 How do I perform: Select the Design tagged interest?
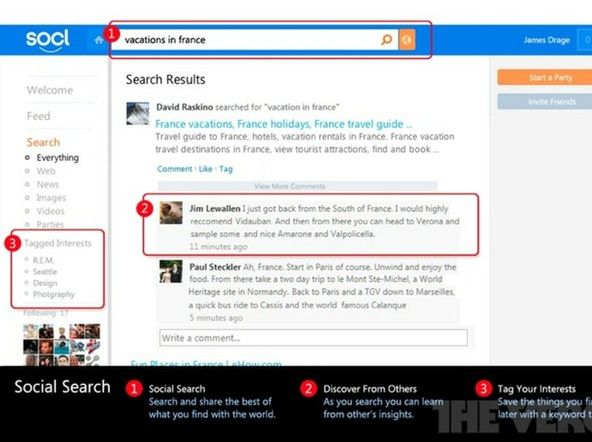pos(45,283)
